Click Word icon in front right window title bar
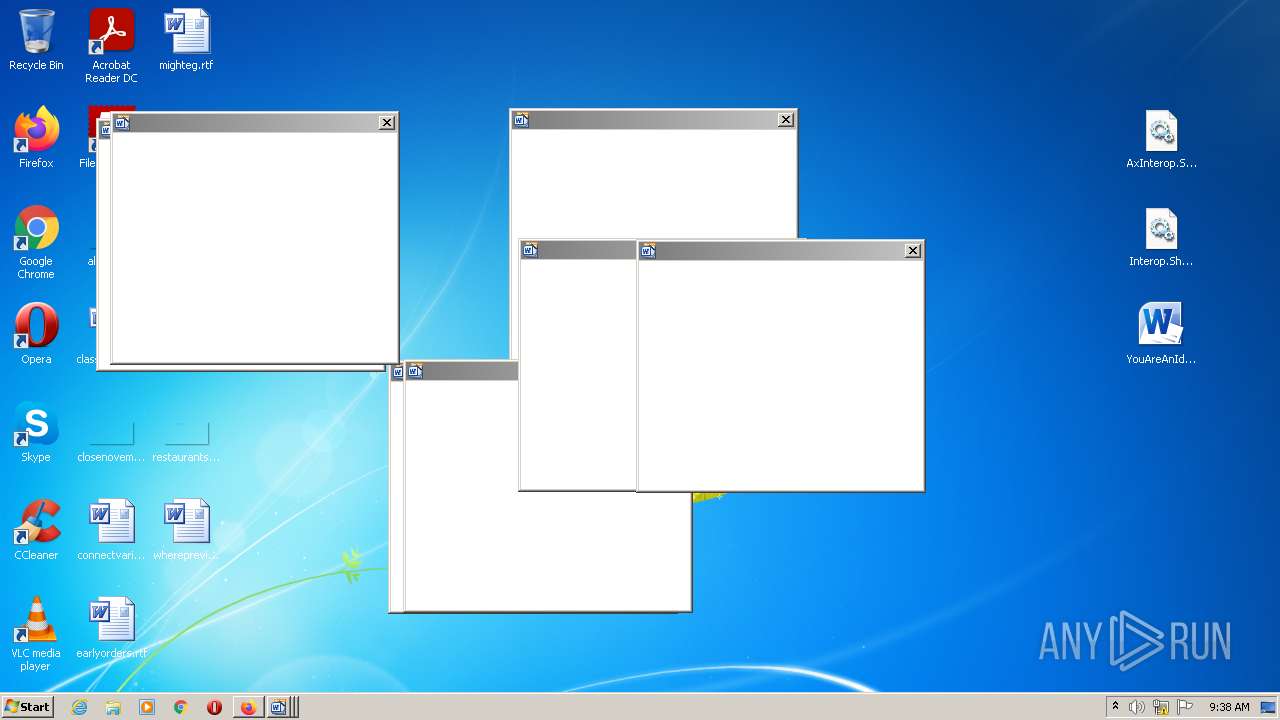The width and height of the screenshot is (1280, 720). tap(648, 251)
